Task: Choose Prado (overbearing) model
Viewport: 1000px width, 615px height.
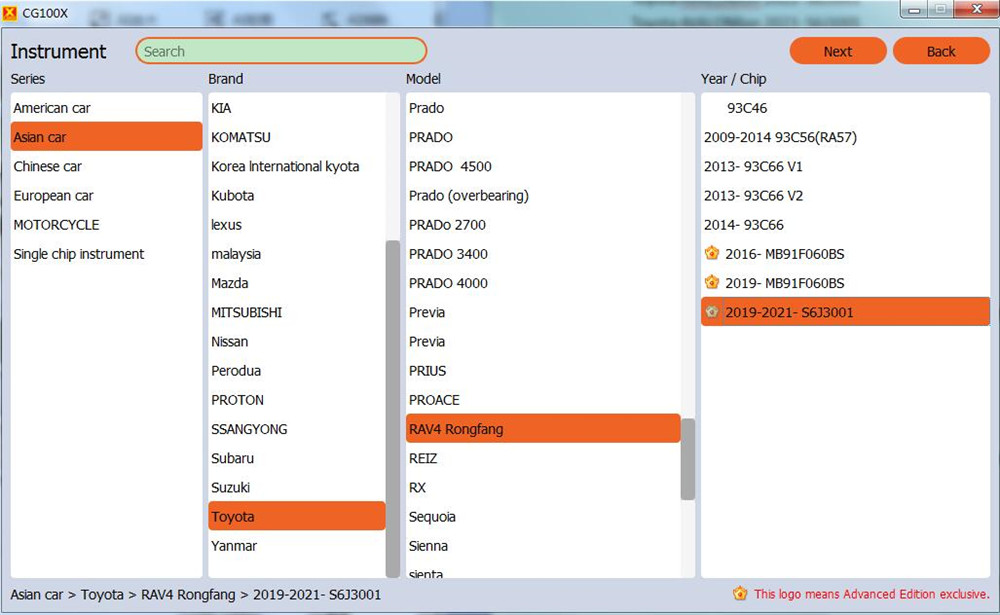Action: [543, 195]
